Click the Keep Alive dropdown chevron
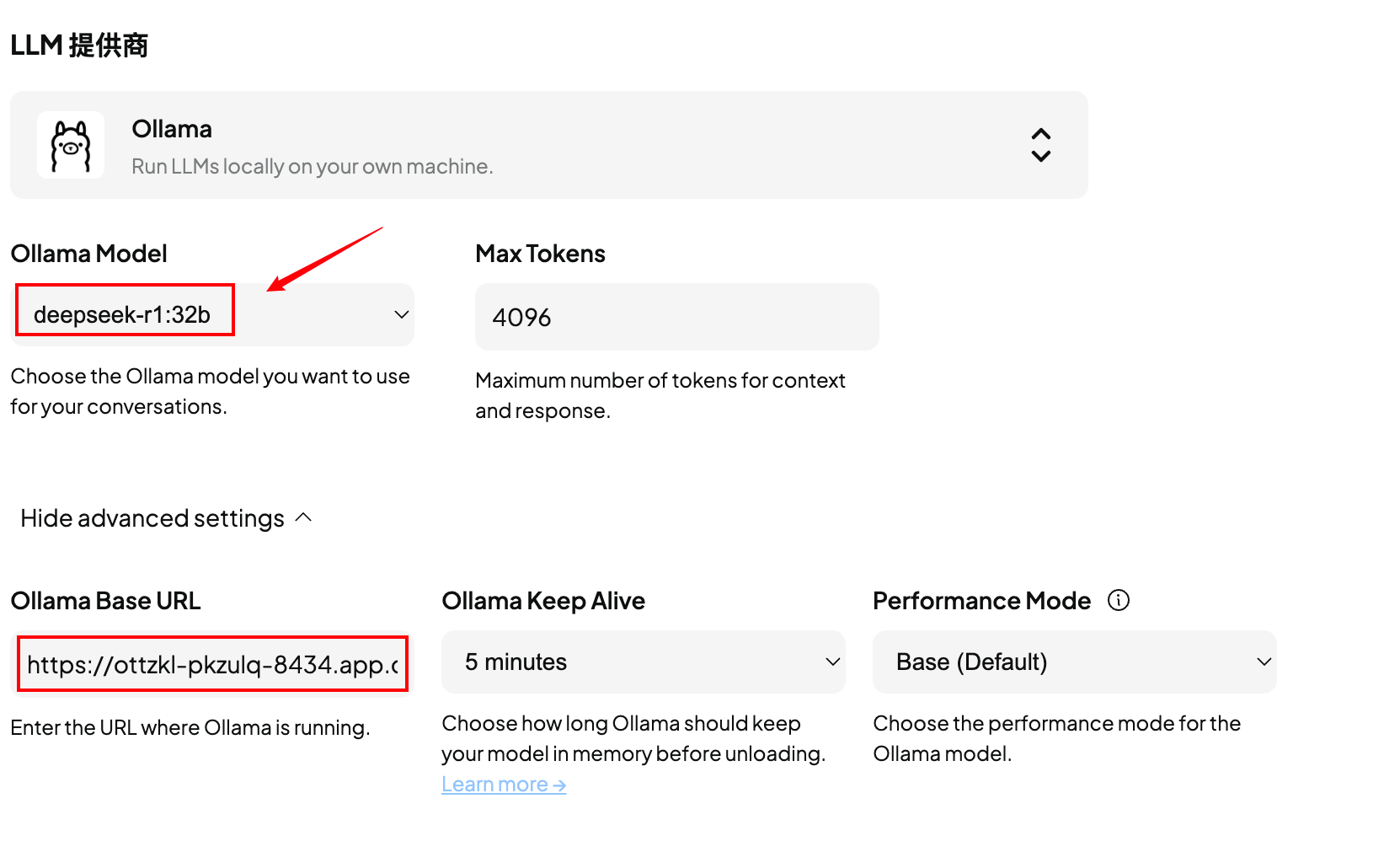The height and width of the screenshot is (868, 1400). pyautogui.click(x=832, y=662)
